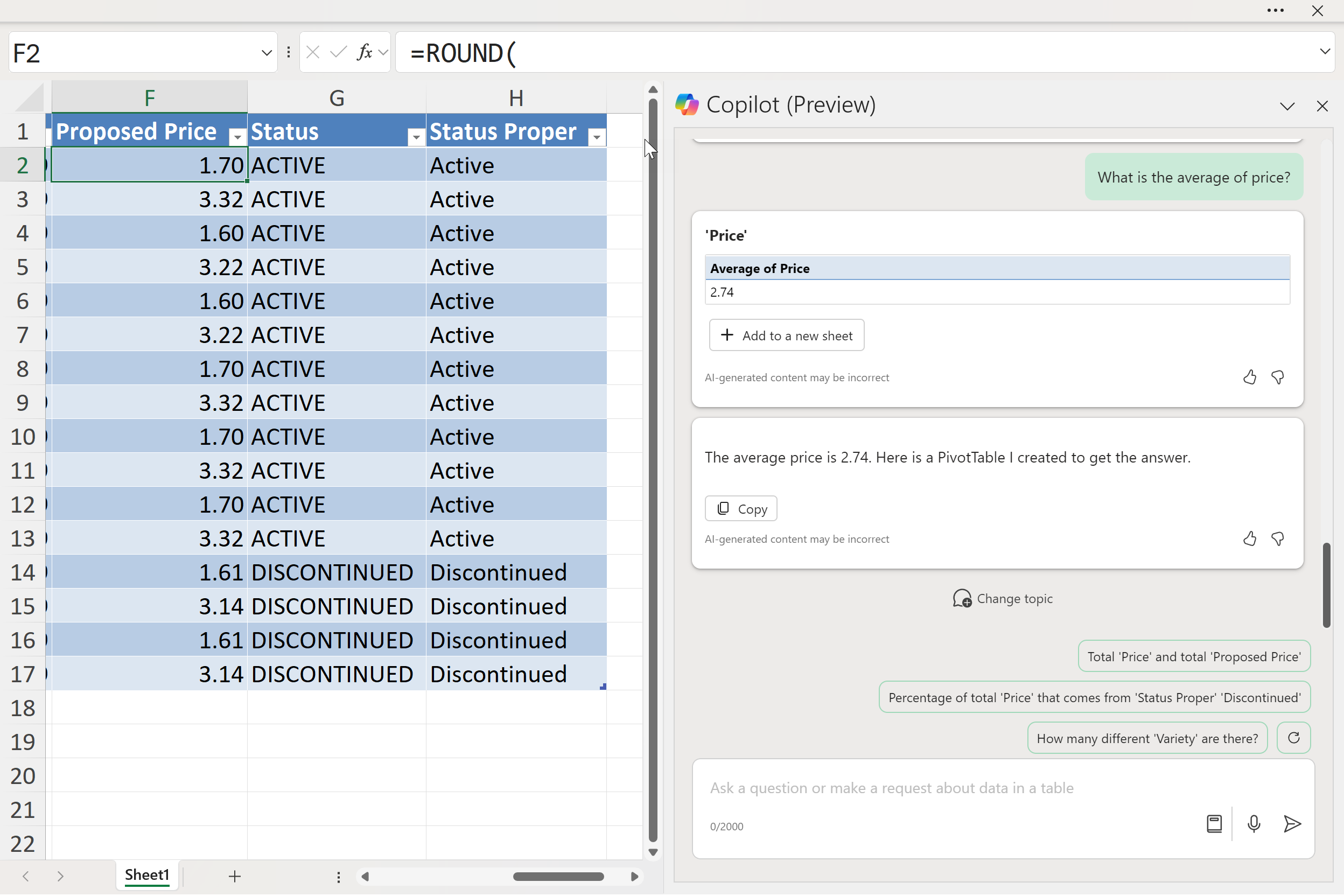The width and height of the screenshot is (1344, 896).
Task: Open Proposed Price column filter dropdown
Action: pos(236,137)
